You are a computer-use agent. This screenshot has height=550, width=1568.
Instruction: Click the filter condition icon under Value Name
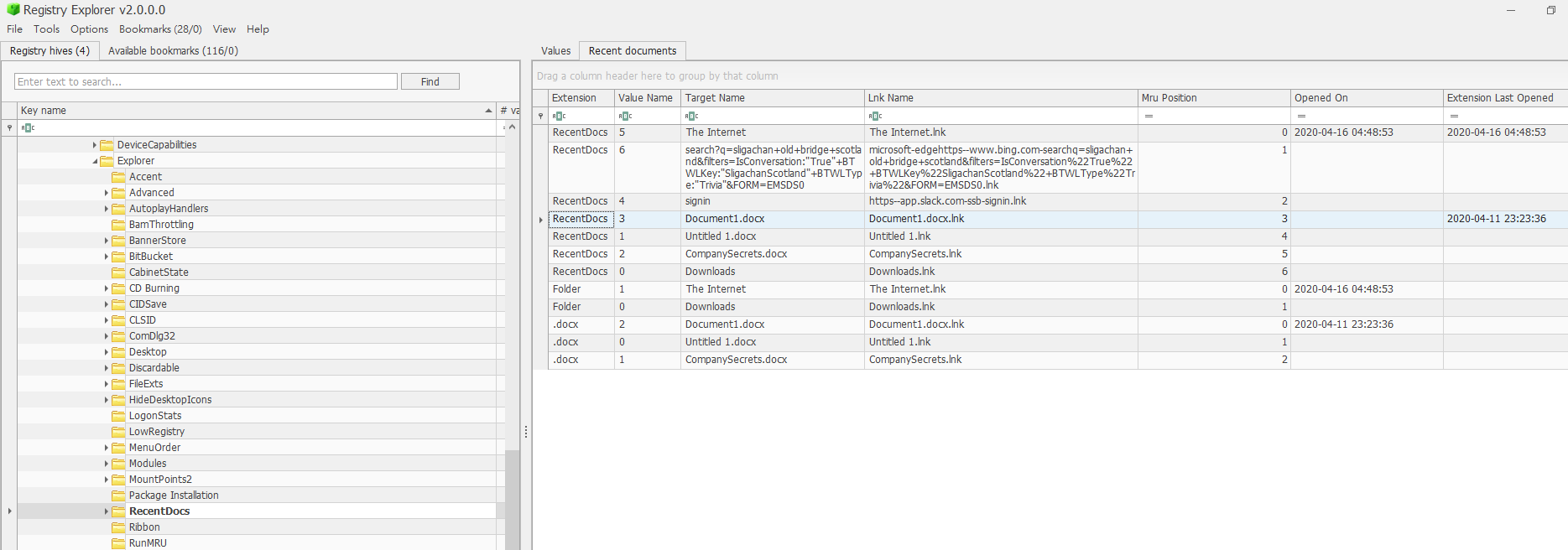click(625, 116)
